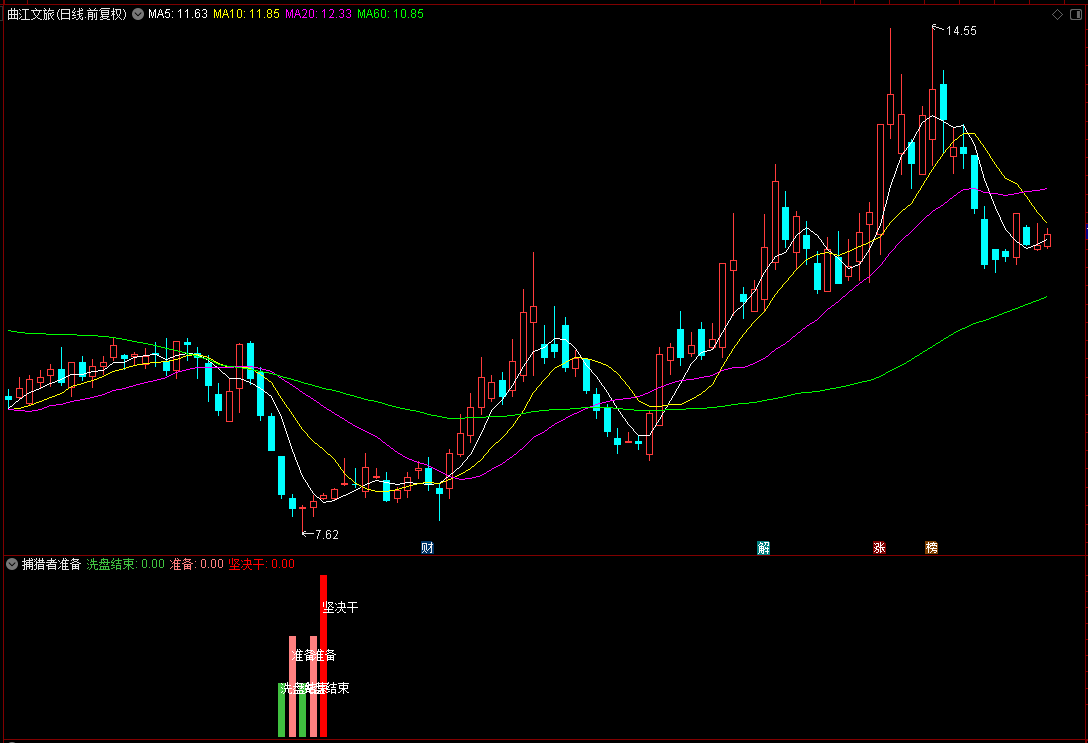Click the 榜 ranking marker icon
This screenshot has height=743, width=1088.
pos(931,548)
